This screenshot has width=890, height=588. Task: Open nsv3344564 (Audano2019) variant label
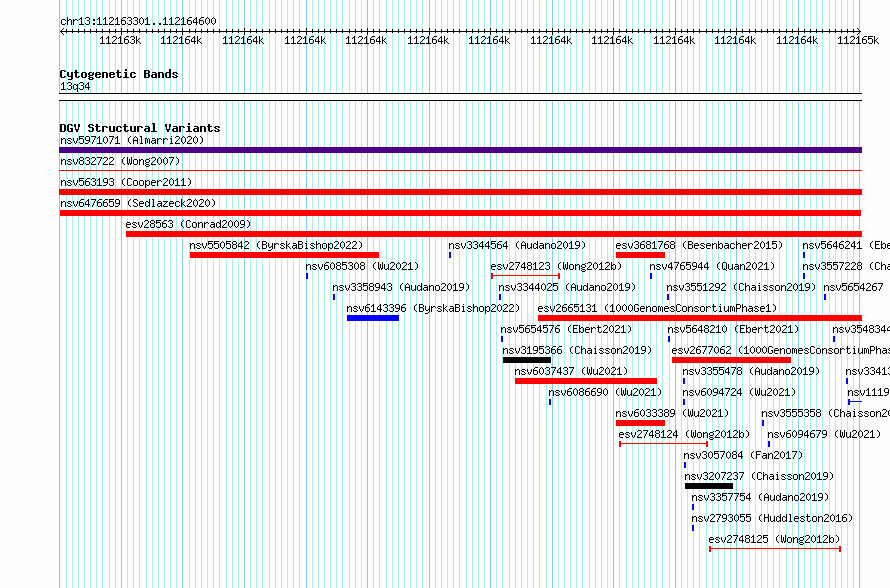[517, 245]
